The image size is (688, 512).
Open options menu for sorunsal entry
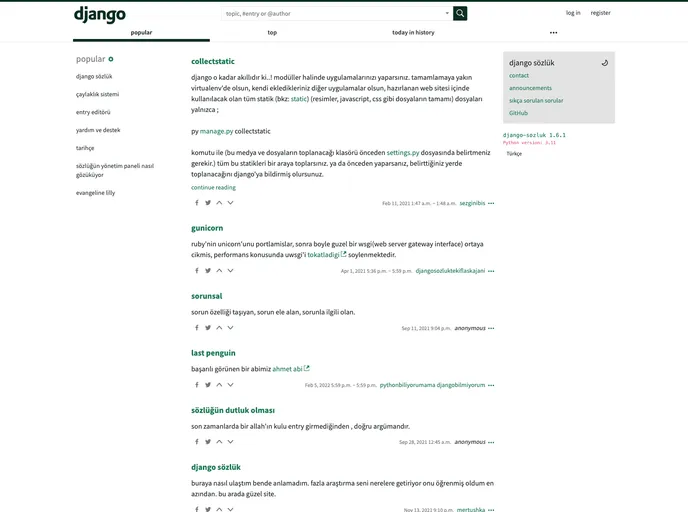point(491,328)
